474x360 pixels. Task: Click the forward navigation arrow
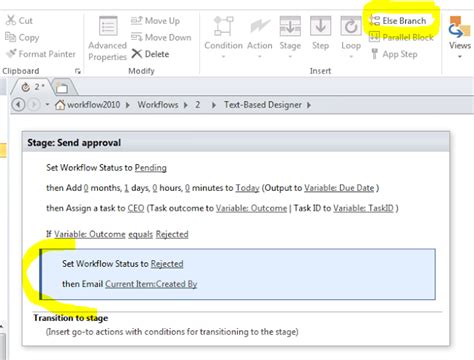[33, 105]
